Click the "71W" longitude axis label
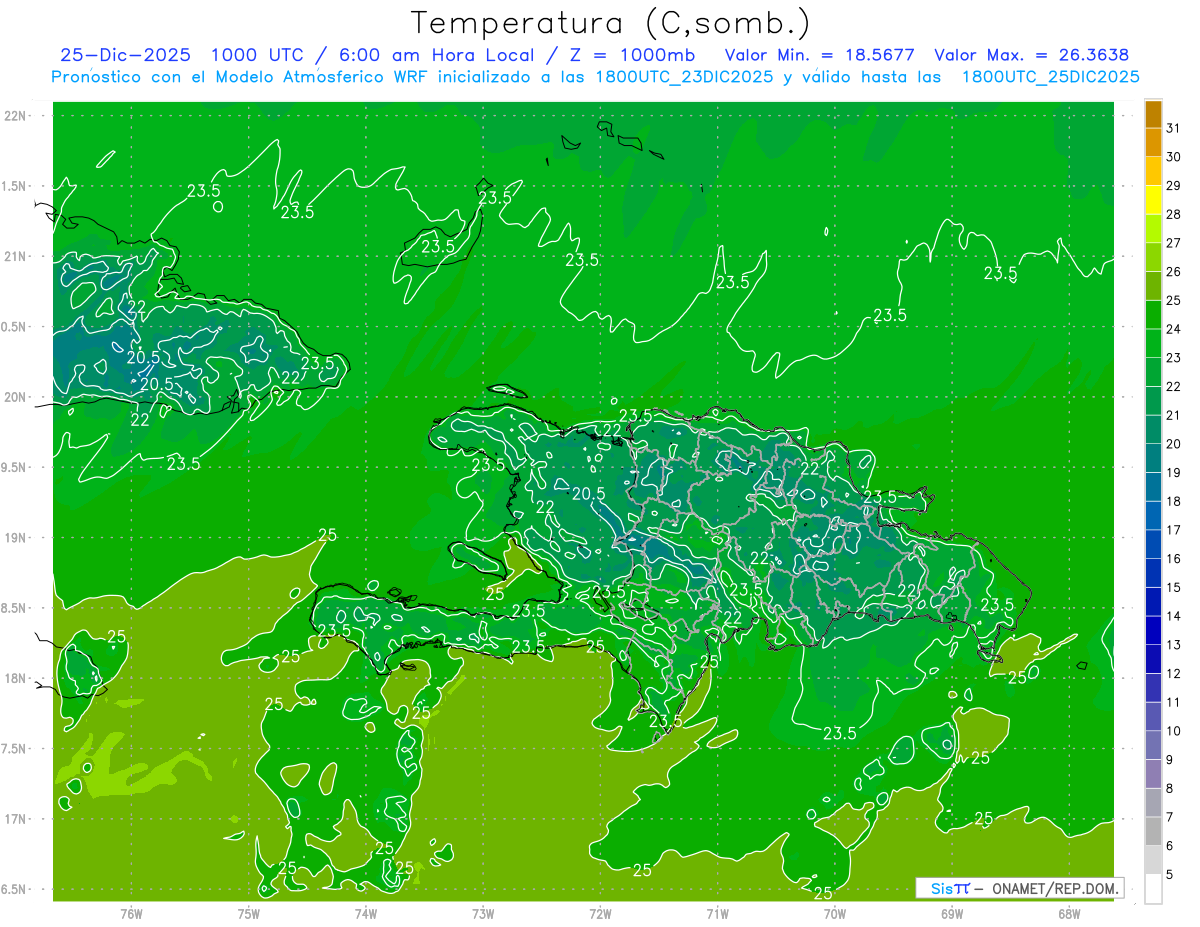The width and height of the screenshot is (1200, 927). point(717,913)
